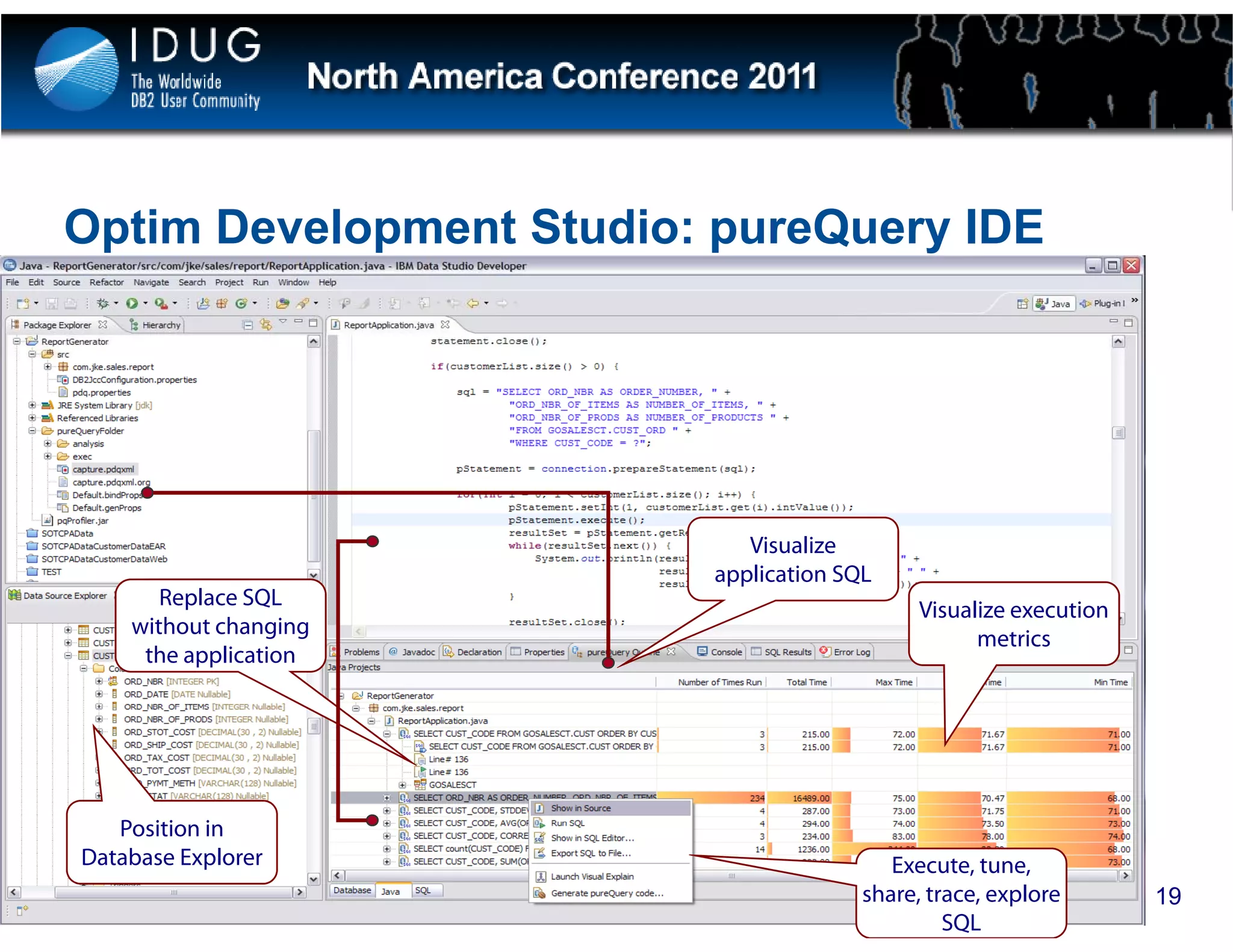Click the New Java Project icon
The height and width of the screenshot is (952, 1233).
point(203,303)
